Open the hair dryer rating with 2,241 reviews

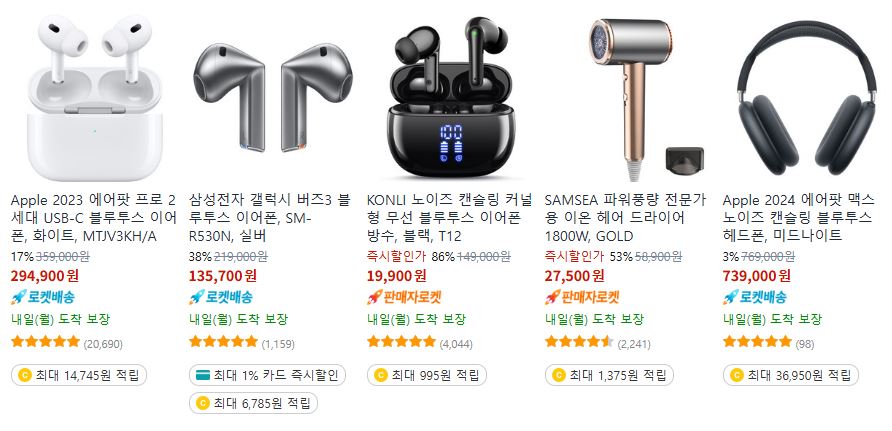point(597,342)
